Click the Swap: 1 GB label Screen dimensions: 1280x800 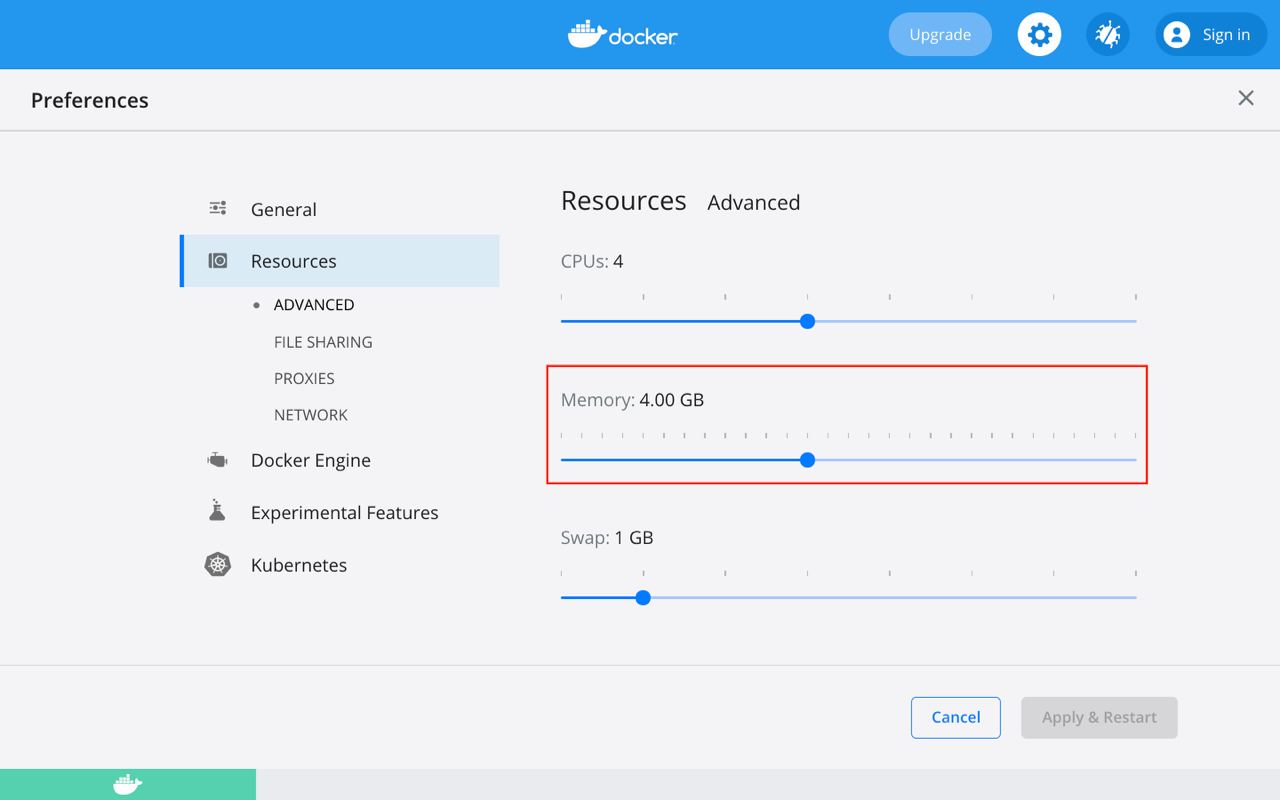click(607, 538)
